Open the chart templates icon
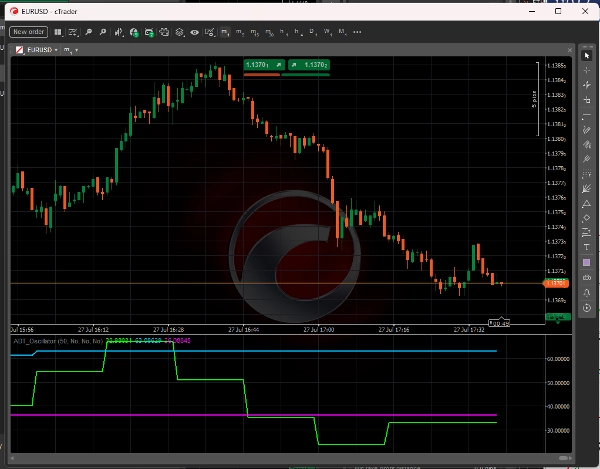Image resolution: width=600 pixels, height=469 pixels. point(210,32)
